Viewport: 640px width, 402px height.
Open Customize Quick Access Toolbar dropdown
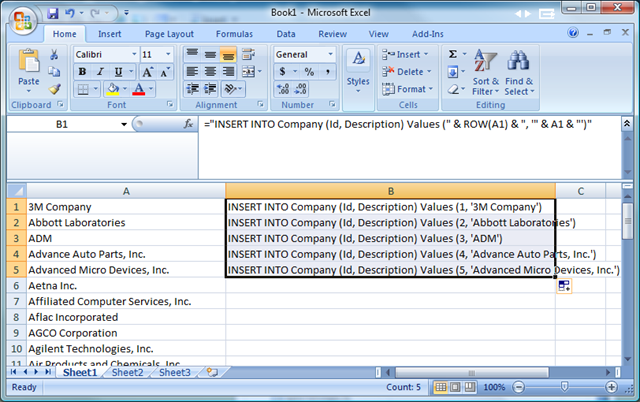[127, 13]
